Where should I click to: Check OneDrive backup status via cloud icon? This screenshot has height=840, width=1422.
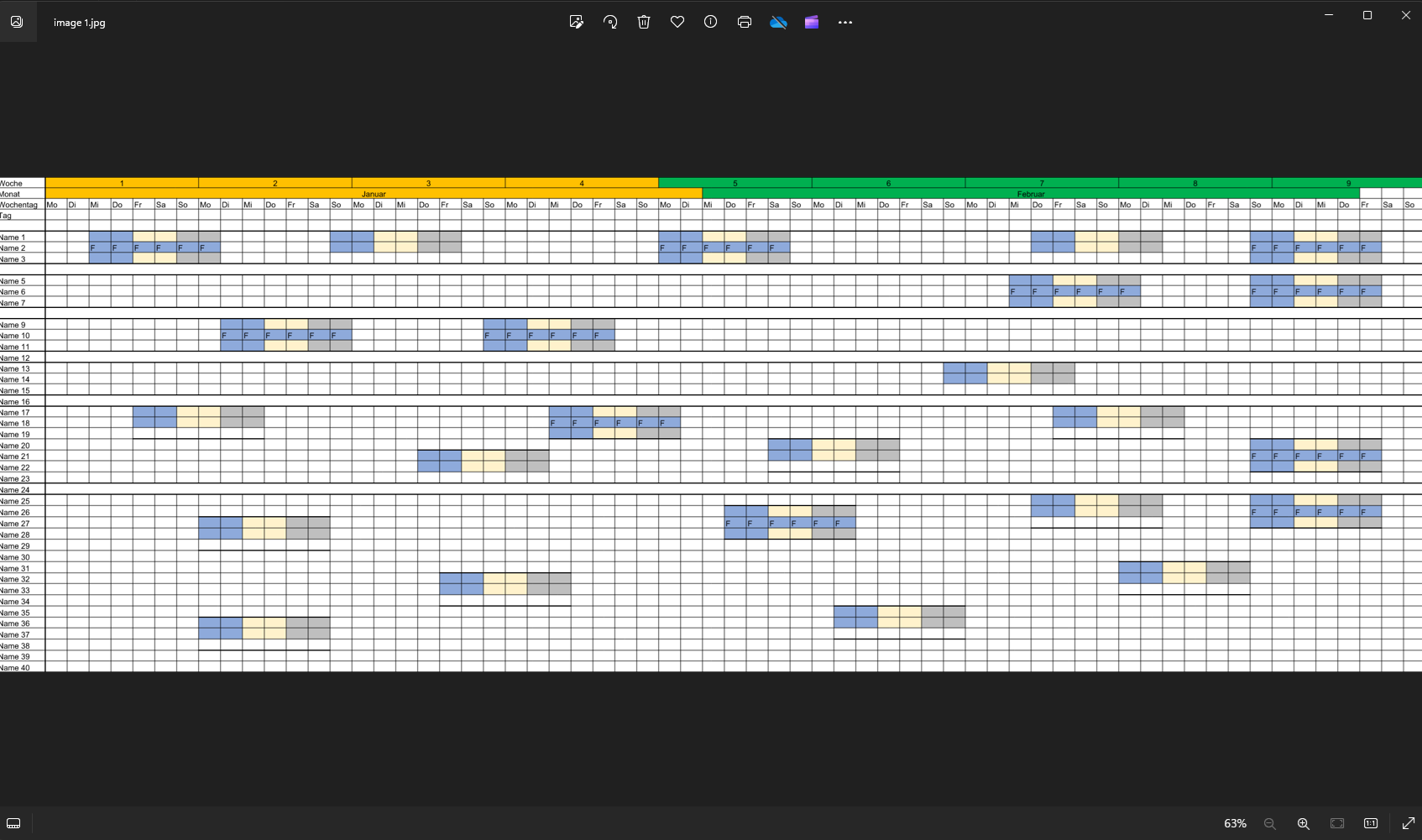pyautogui.click(x=778, y=22)
